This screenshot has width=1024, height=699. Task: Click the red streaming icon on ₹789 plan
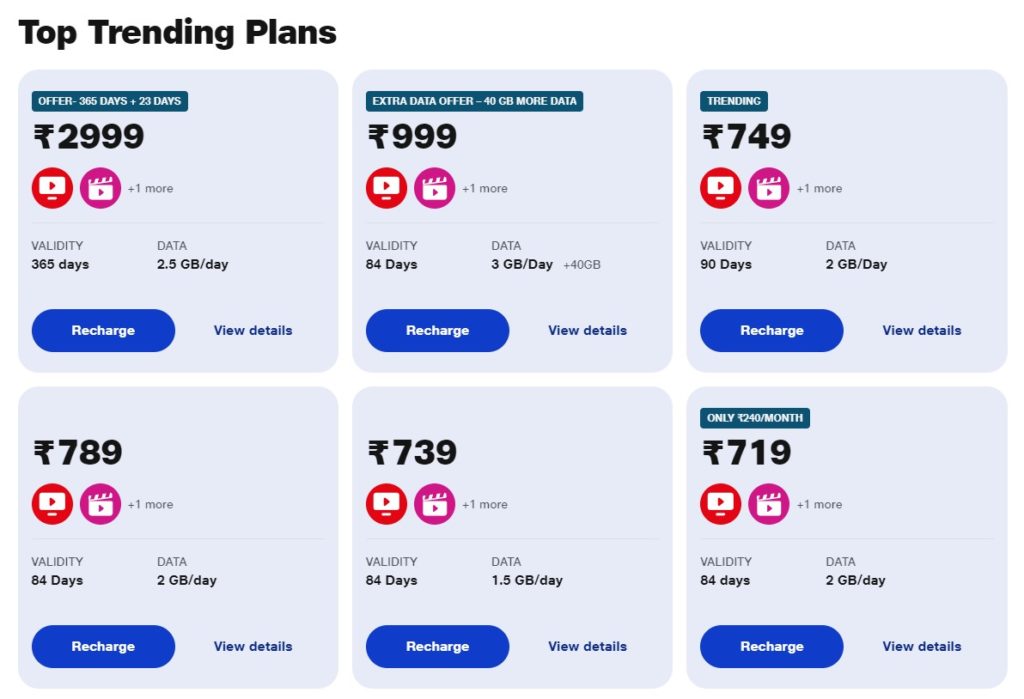(51, 504)
